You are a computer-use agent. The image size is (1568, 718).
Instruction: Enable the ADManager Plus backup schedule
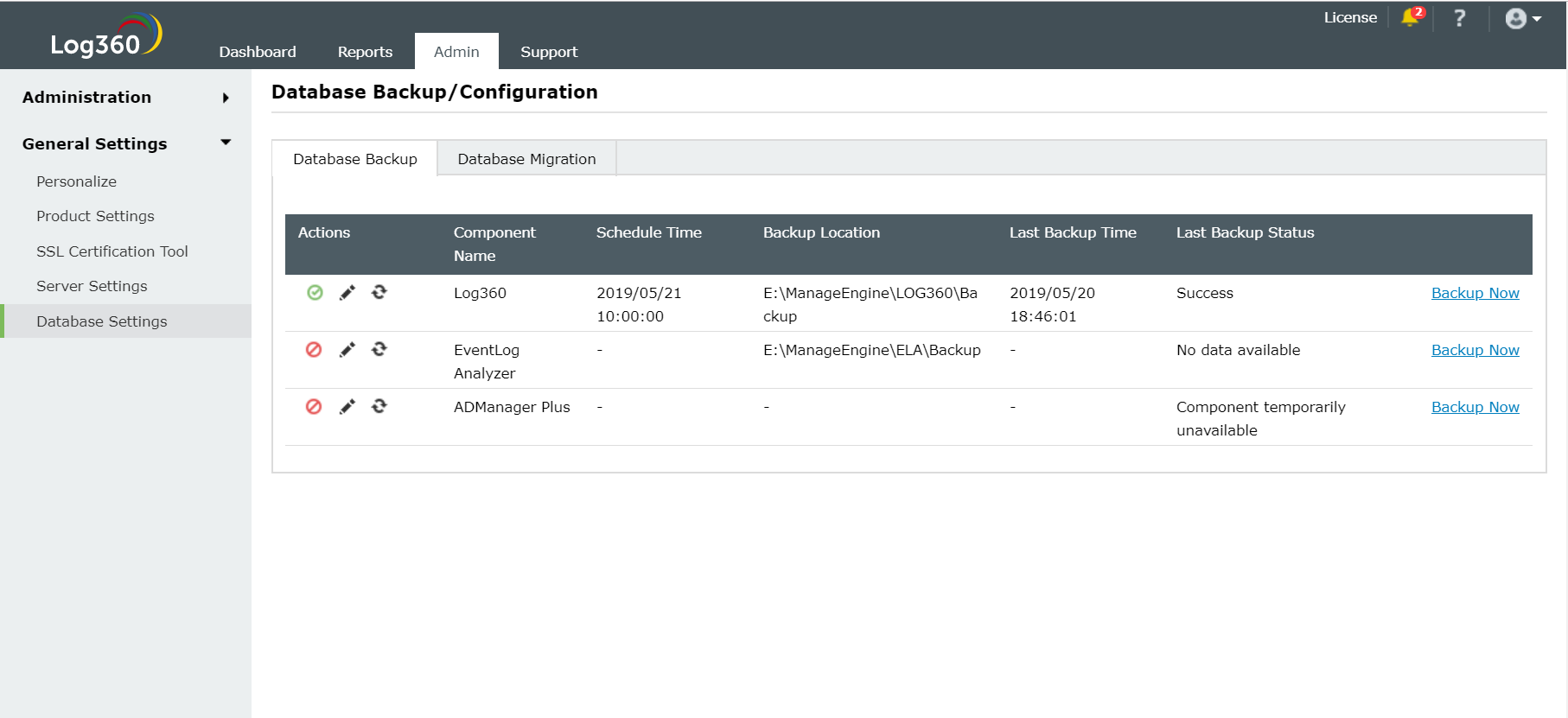pyautogui.click(x=314, y=407)
